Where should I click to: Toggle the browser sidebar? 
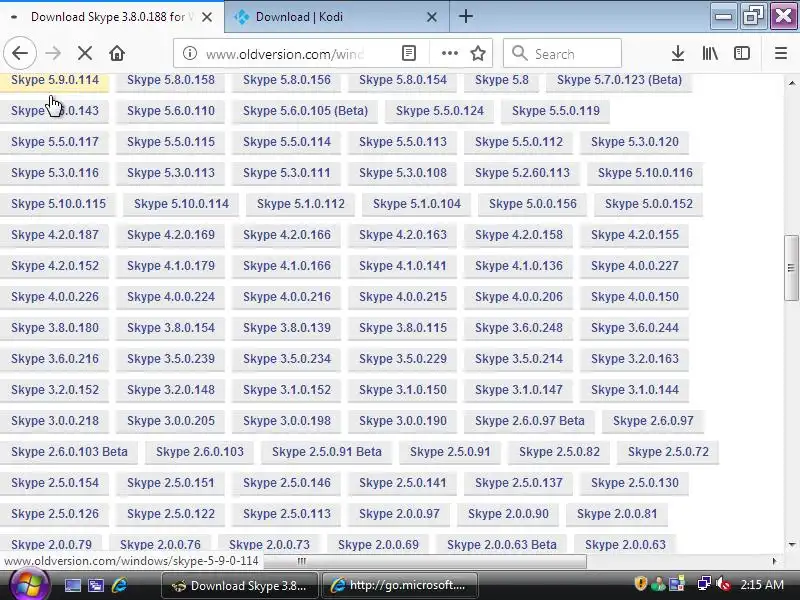coord(741,53)
